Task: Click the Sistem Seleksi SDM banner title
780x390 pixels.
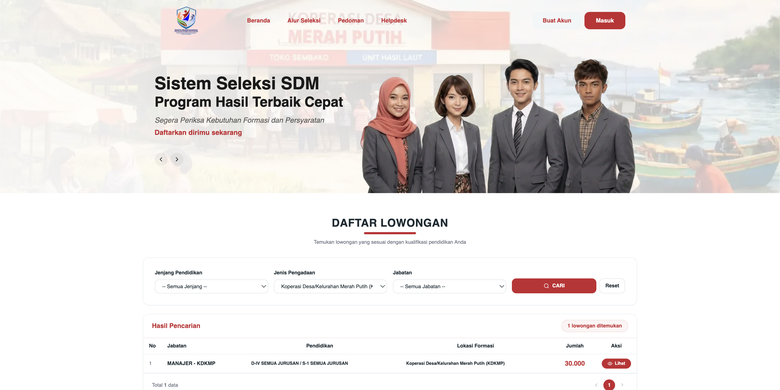Action: point(237,83)
